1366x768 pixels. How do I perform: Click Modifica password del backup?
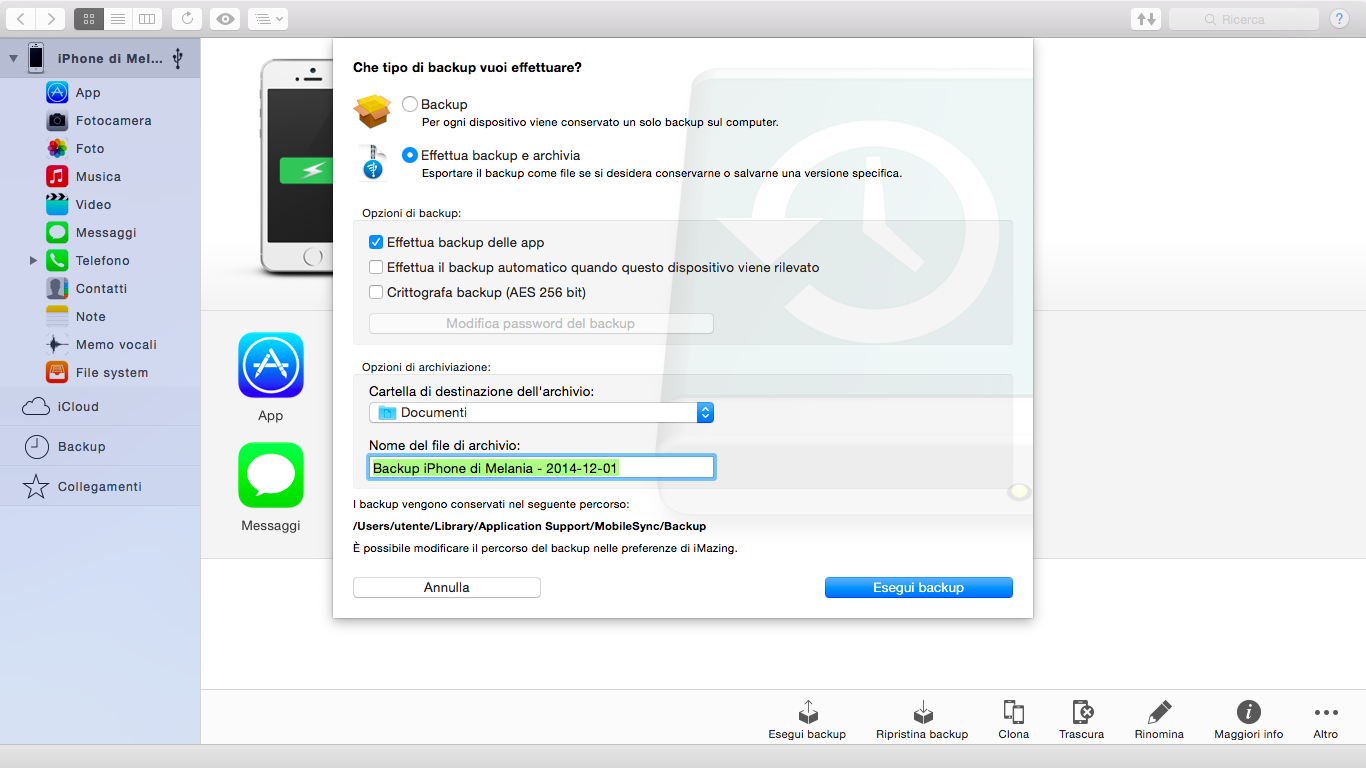pyautogui.click(x=541, y=323)
